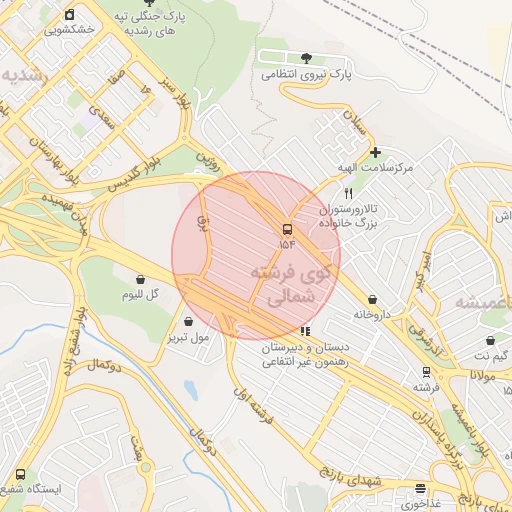Click the ایستگاه شفیع bus station icon

tap(20, 474)
